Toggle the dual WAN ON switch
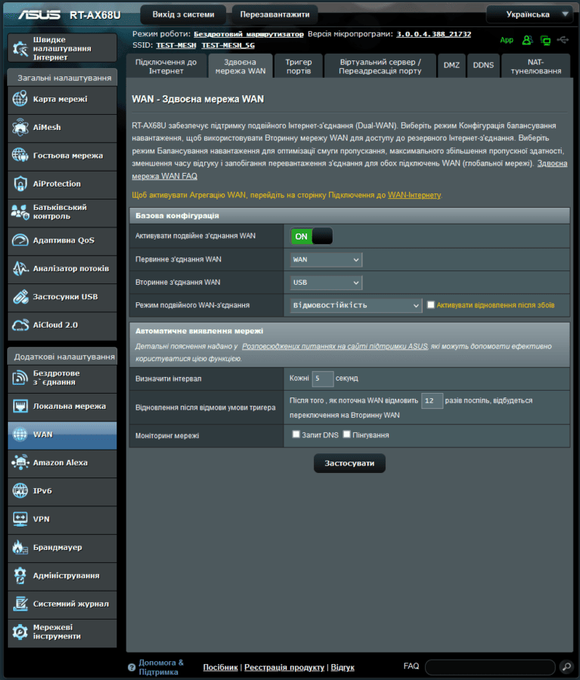 311,236
